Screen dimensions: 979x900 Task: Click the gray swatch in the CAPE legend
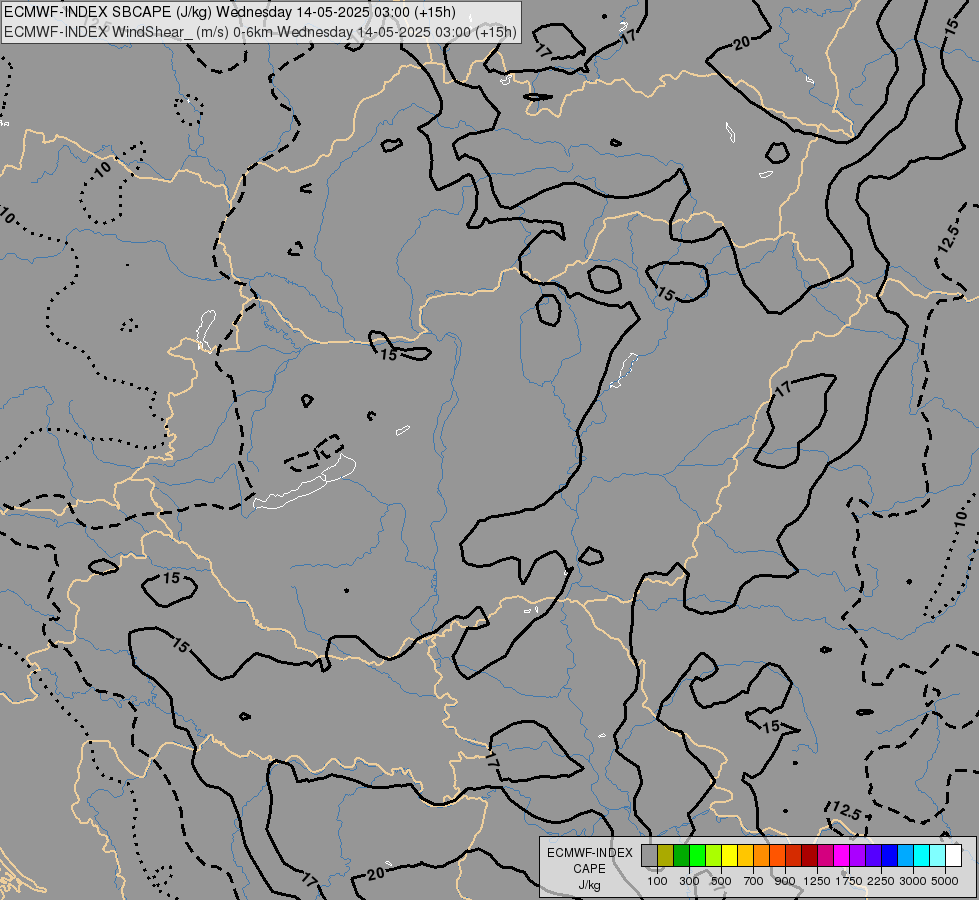[x=649, y=855]
